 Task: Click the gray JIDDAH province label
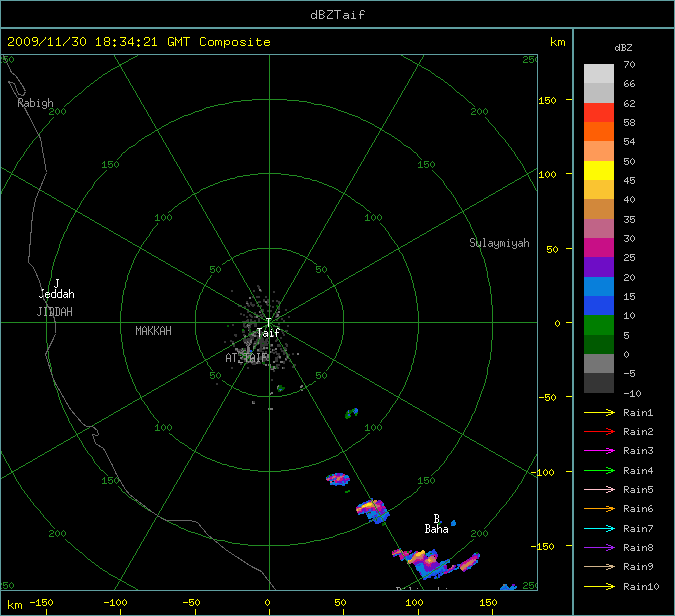point(55,312)
